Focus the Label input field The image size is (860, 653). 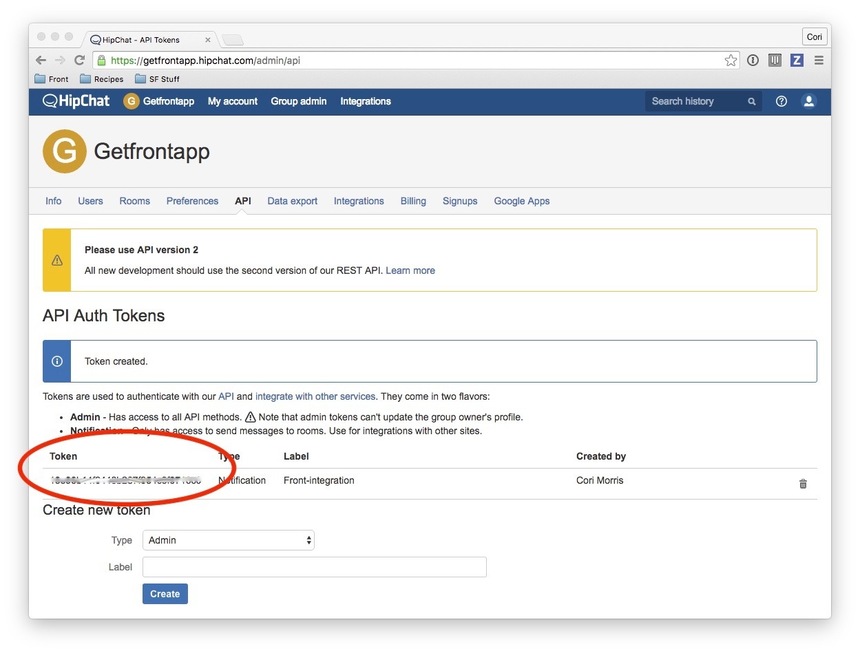click(x=314, y=567)
